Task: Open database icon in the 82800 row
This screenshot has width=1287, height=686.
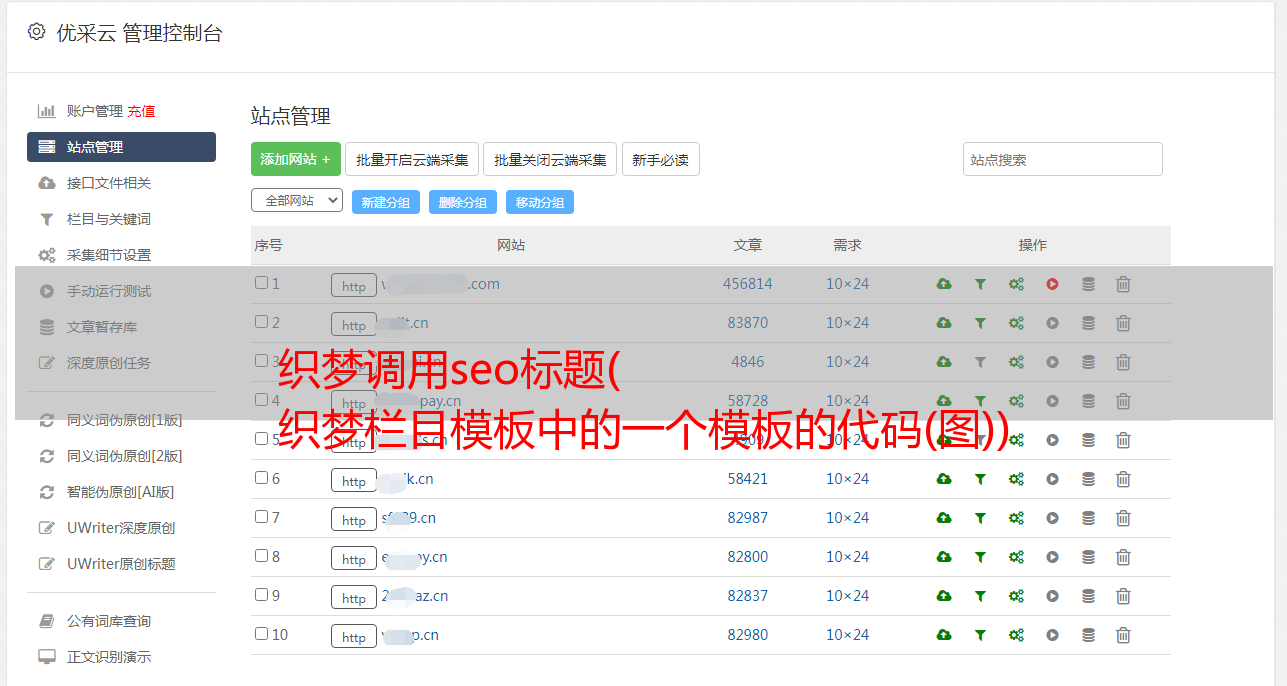Action: click(x=1088, y=557)
